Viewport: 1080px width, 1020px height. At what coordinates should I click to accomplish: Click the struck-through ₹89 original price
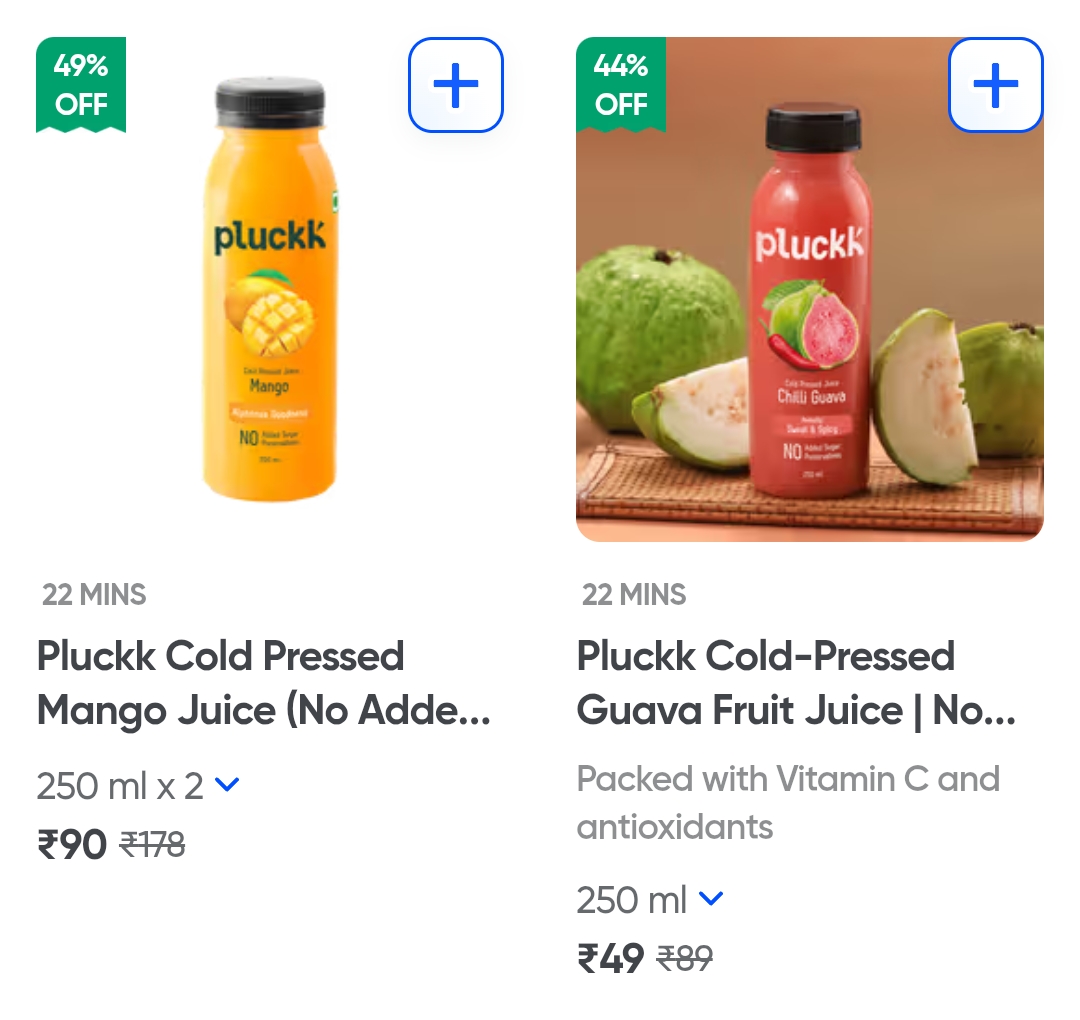pos(684,960)
